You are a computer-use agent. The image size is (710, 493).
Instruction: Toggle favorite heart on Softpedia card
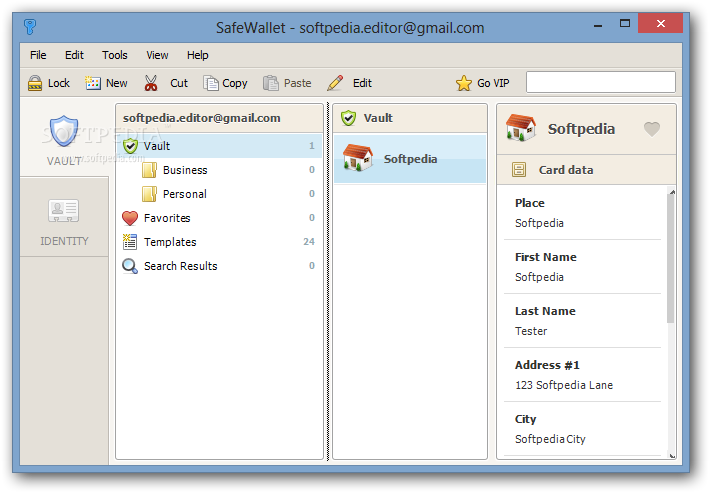coord(652,129)
